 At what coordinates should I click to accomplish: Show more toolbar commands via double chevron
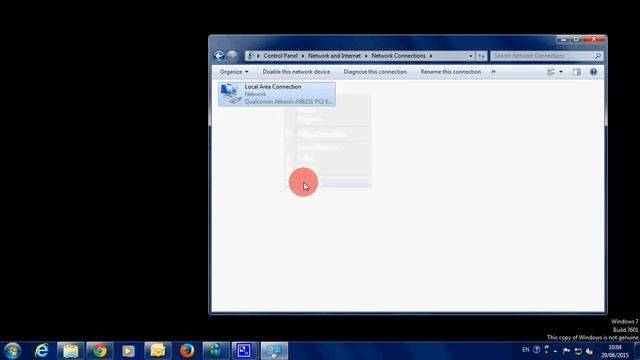(x=493, y=72)
